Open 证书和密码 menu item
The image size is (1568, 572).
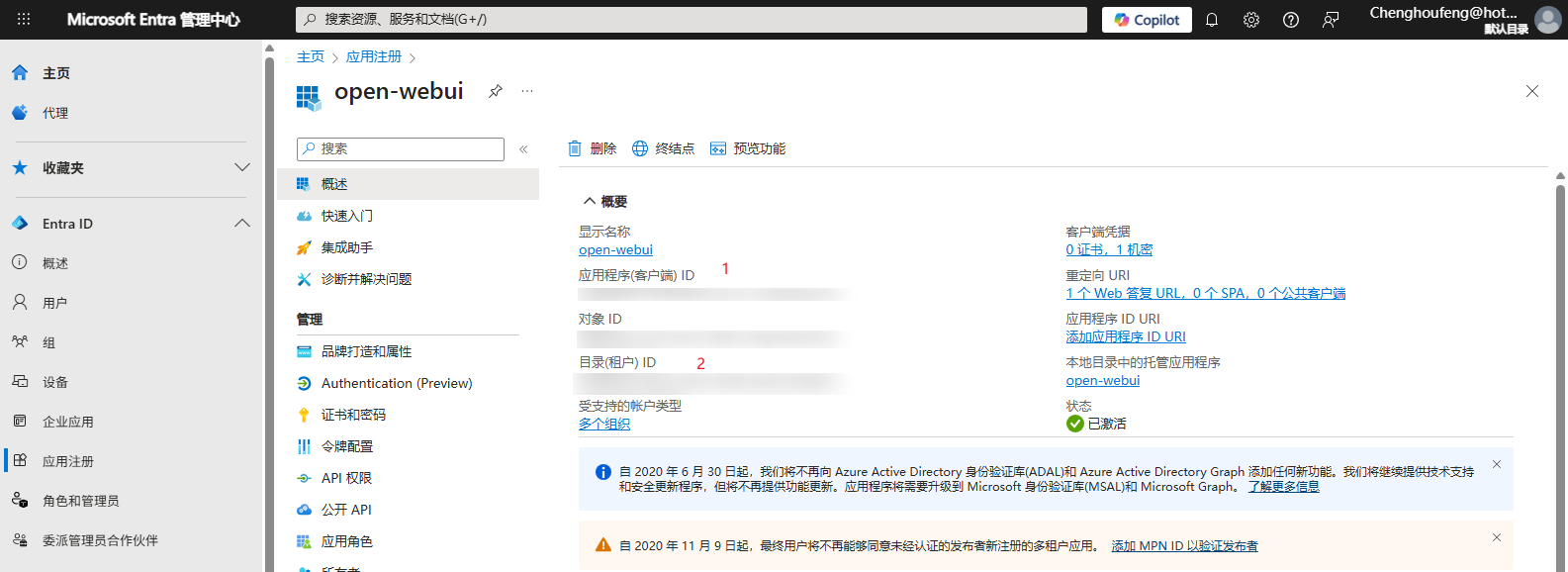353,415
